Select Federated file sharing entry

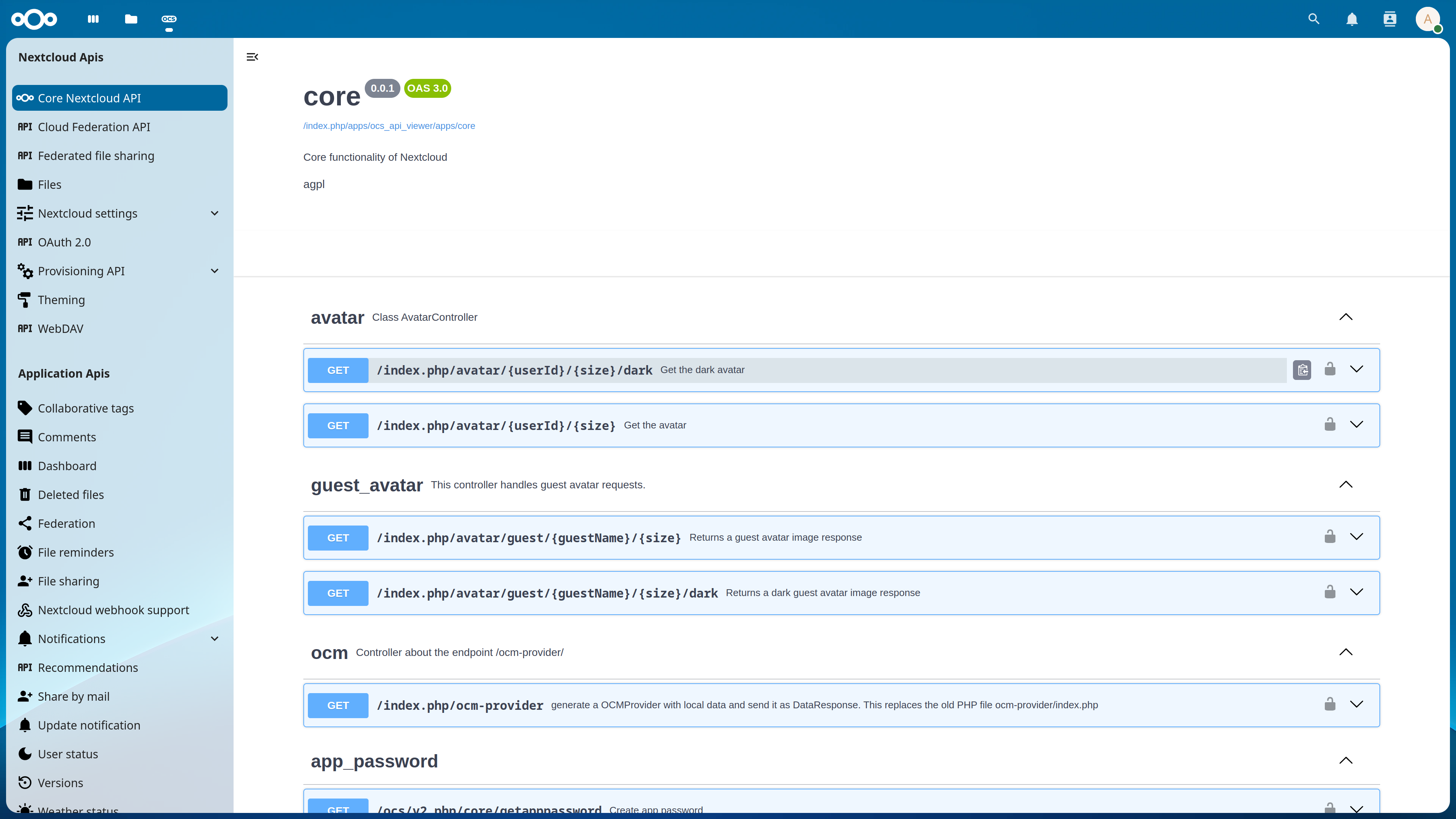120,155
